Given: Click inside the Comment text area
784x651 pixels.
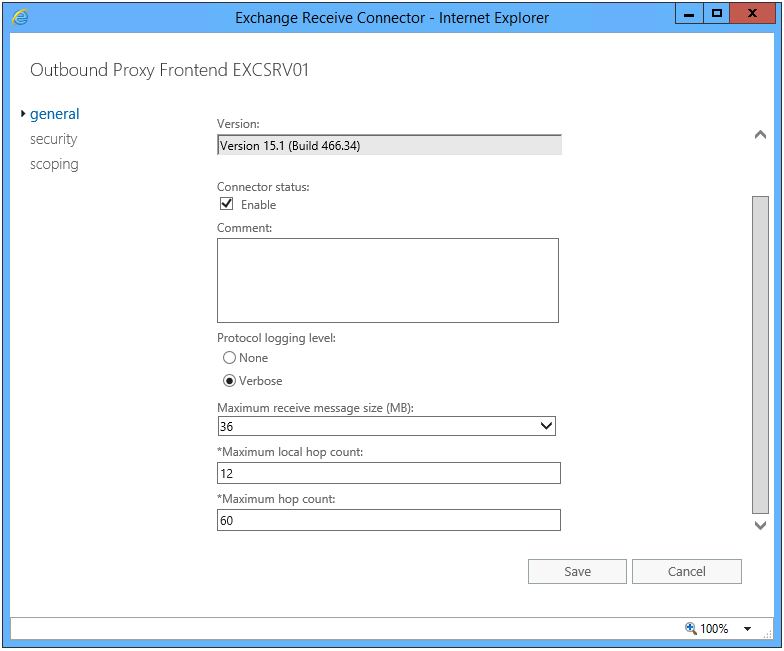Looking at the screenshot, I should click(x=388, y=280).
